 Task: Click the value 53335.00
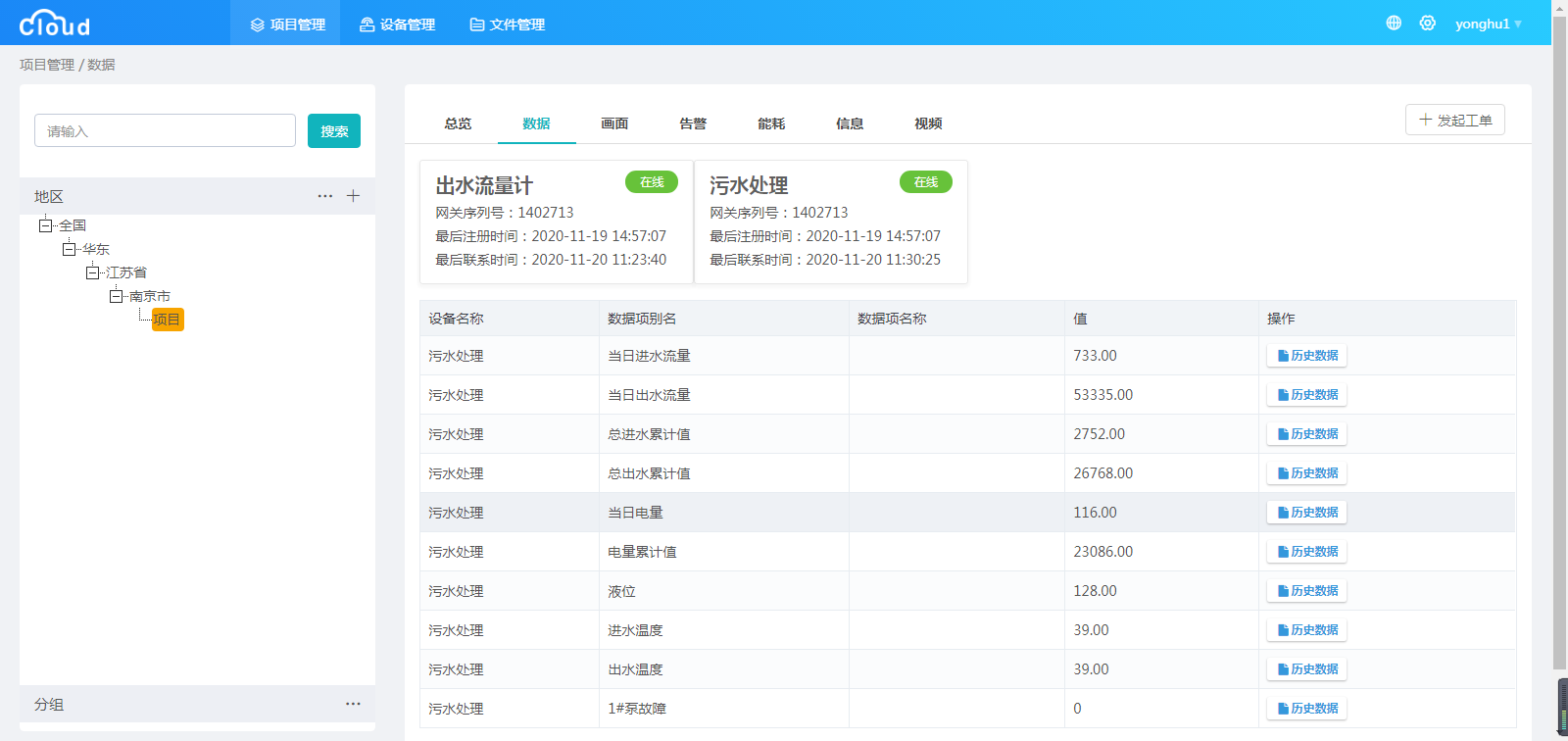[1102, 395]
